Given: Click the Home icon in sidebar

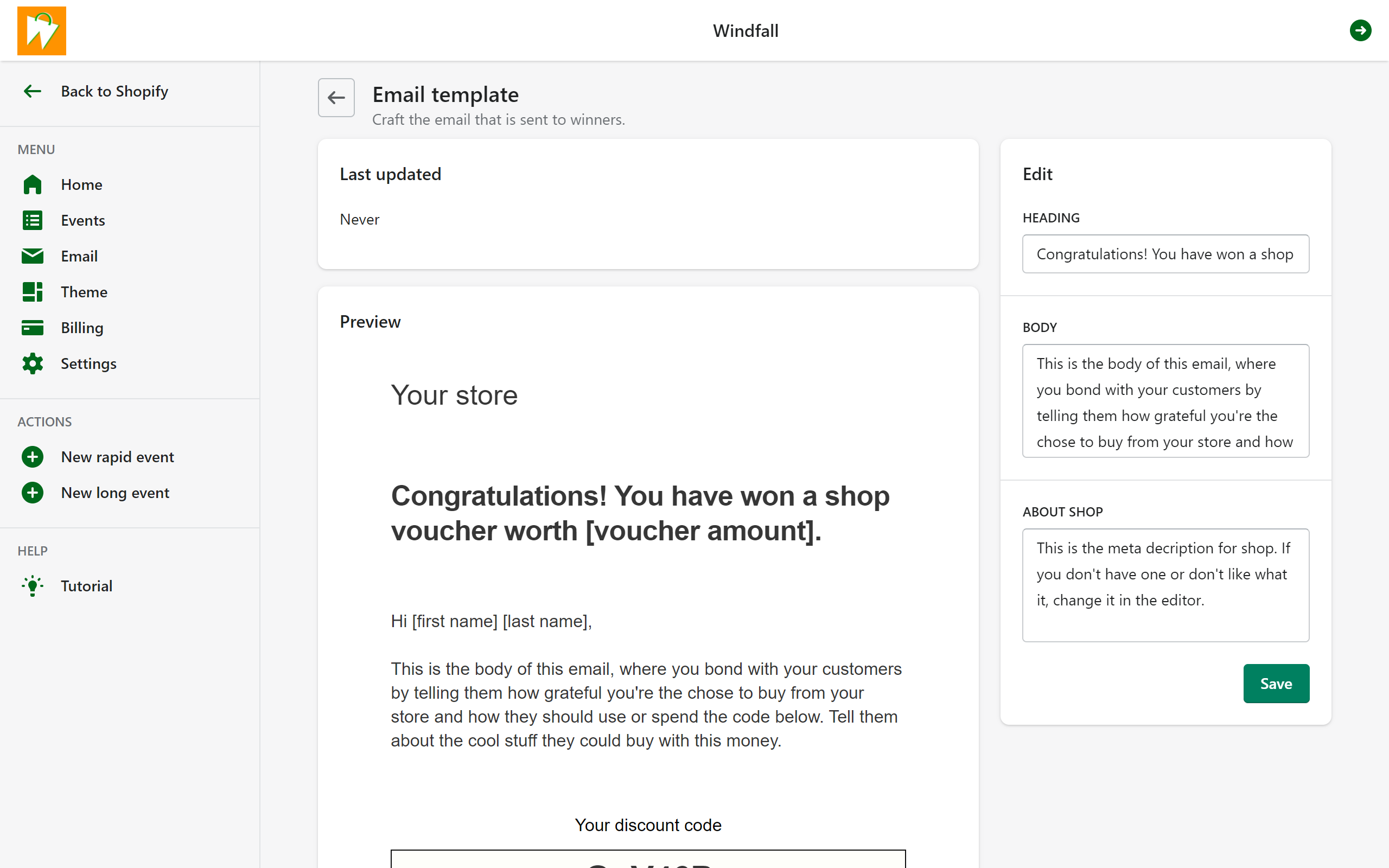Looking at the screenshot, I should point(34,184).
